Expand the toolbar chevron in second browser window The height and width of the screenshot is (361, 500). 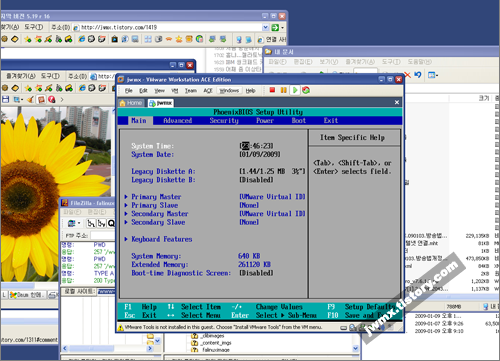tap(62, 99)
